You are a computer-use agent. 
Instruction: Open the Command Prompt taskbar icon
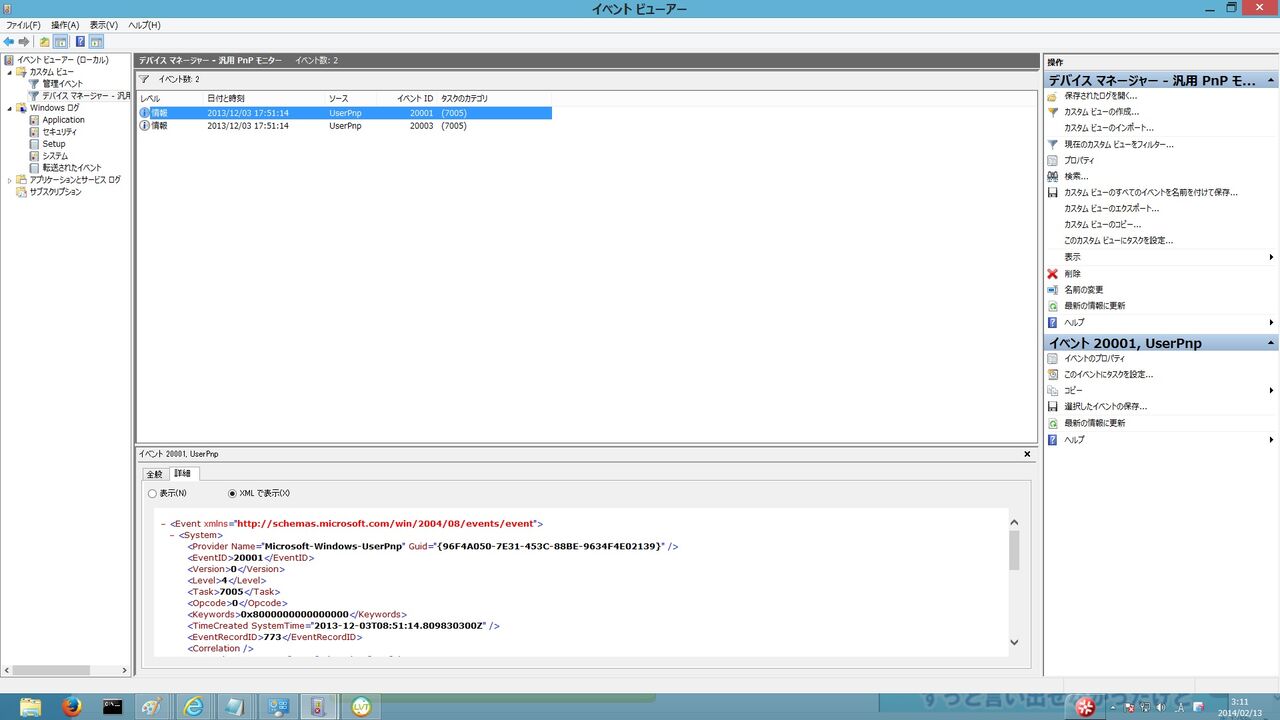click(113, 706)
